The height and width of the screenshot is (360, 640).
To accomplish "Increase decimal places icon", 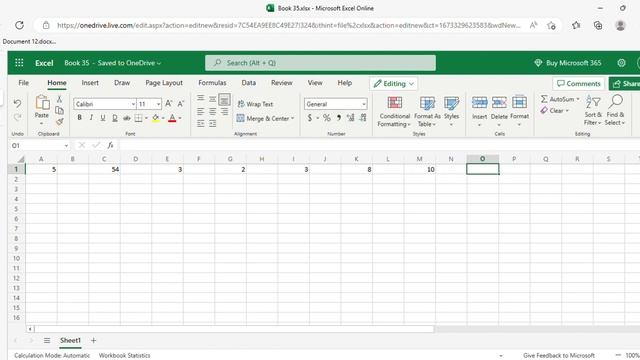I will pos(350,118).
